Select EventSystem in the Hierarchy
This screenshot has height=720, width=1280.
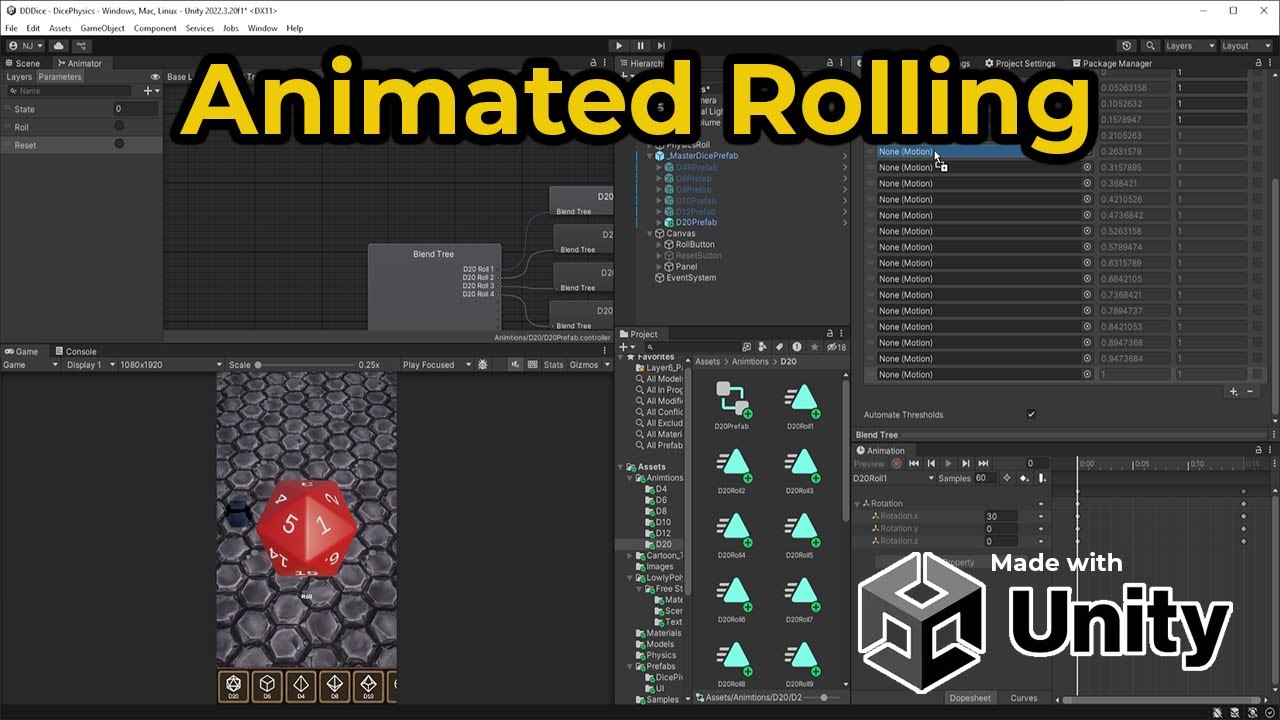point(691,277)
